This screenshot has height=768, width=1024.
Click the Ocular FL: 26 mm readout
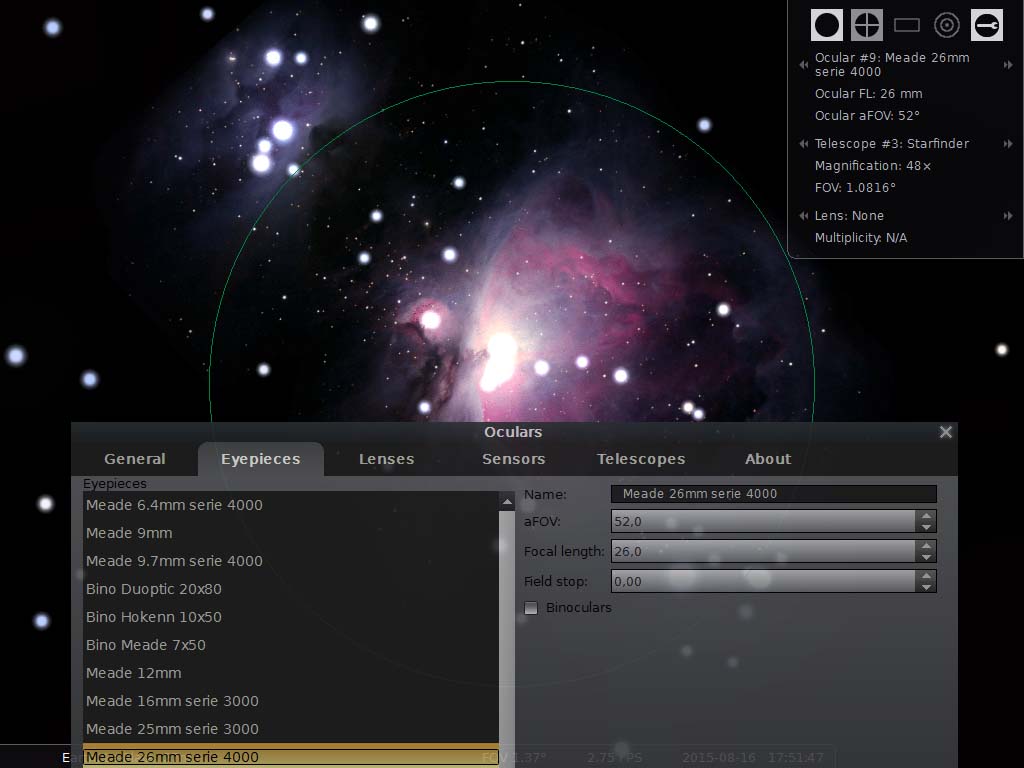(869, 93)
